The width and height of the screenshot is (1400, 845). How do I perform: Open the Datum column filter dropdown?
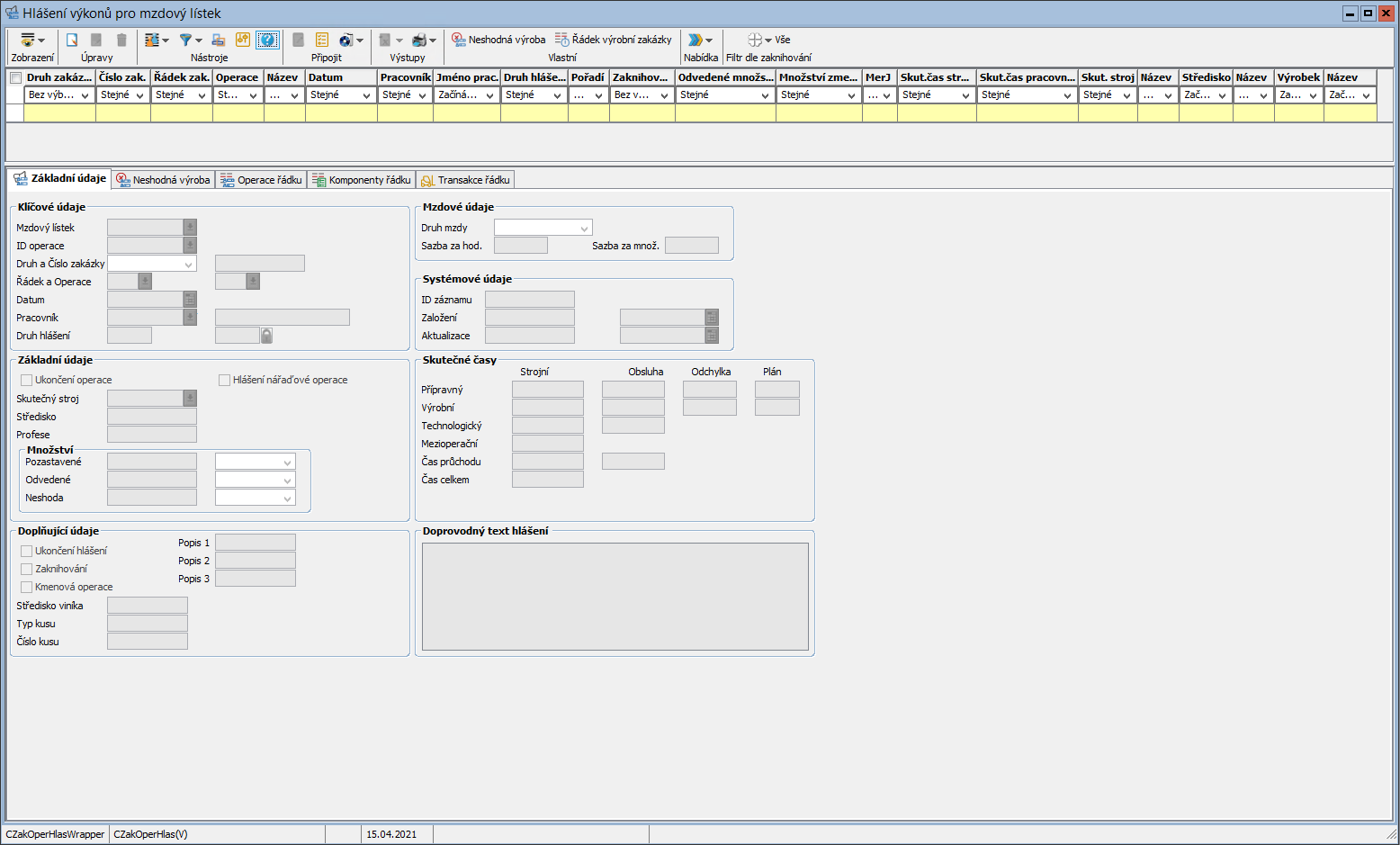tap(366, 95)
